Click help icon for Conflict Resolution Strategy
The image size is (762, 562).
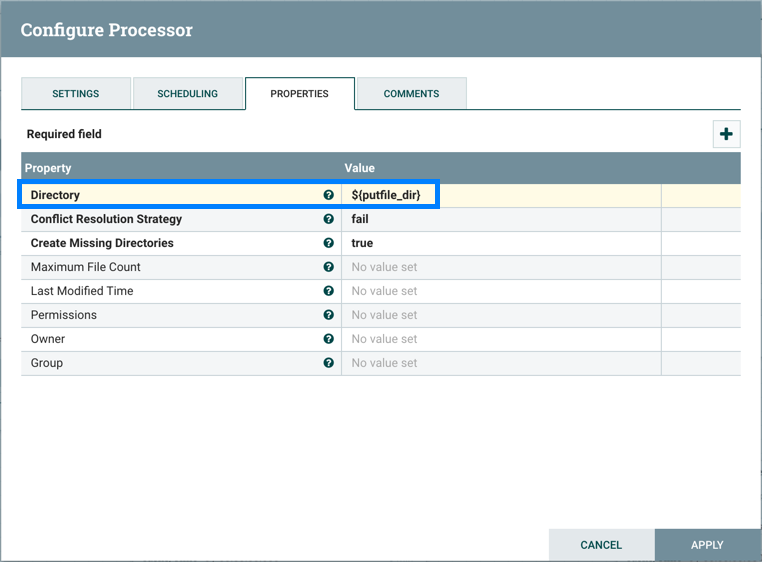tap(328, 219)
